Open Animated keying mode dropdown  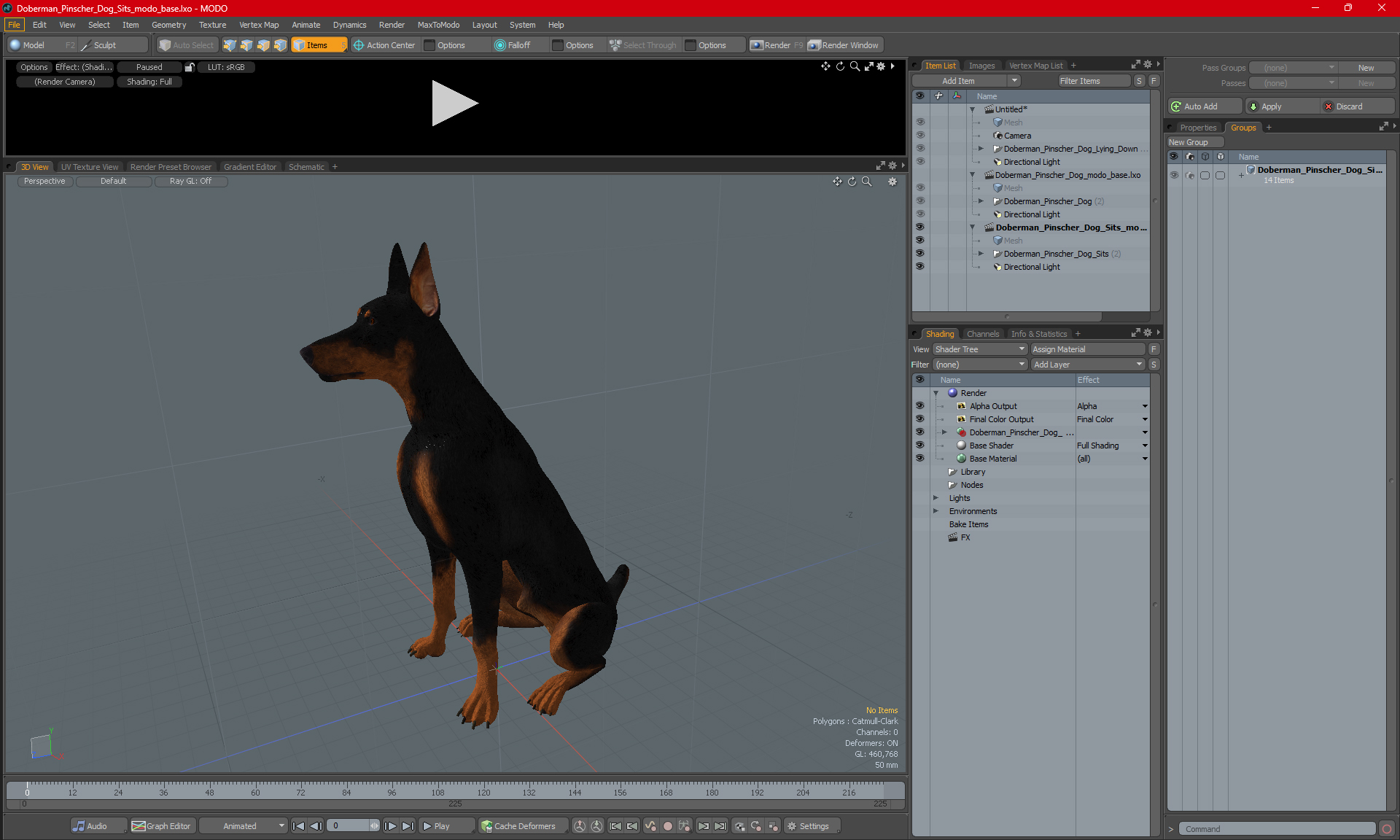click(244, 826)
